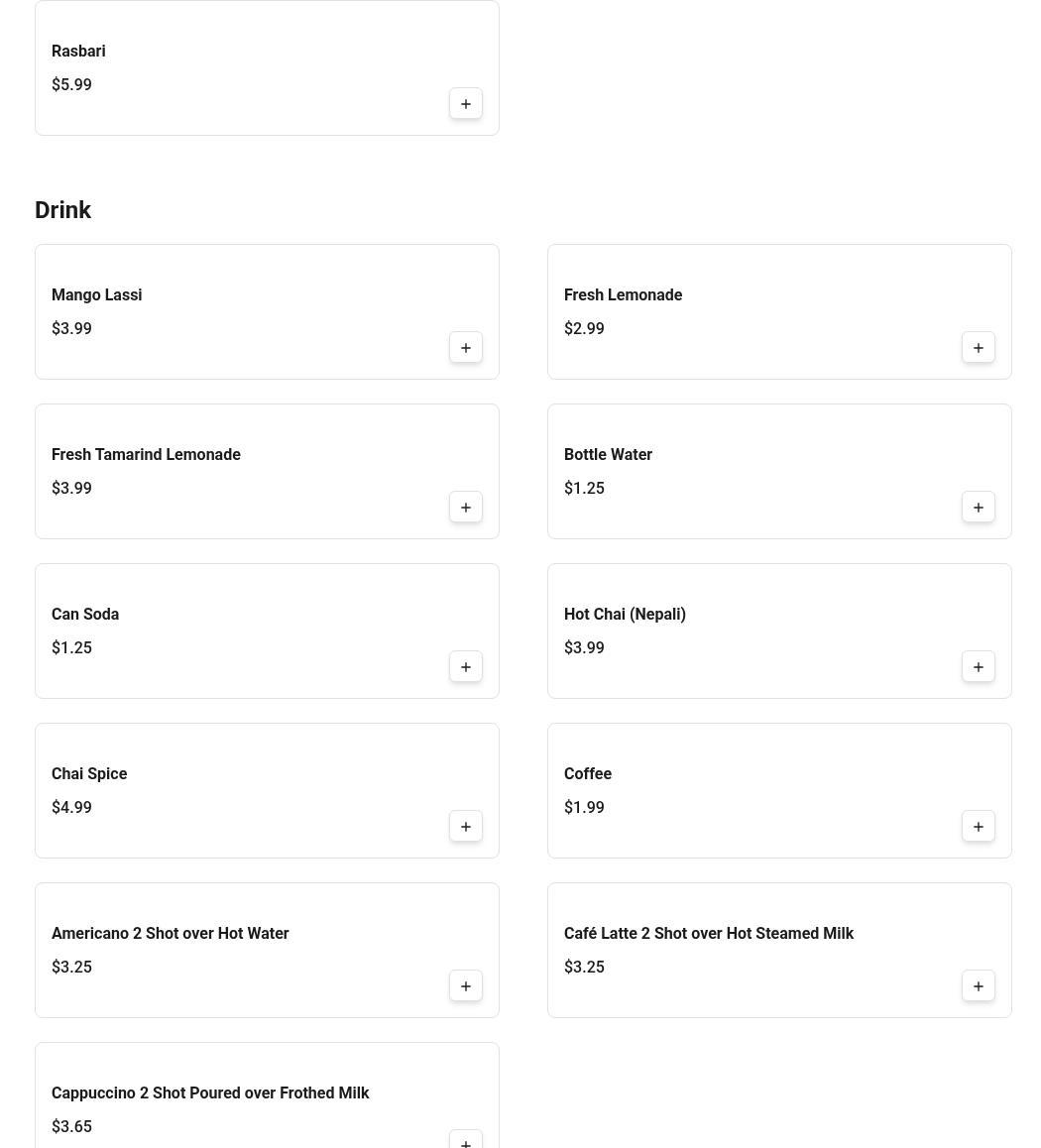Add Americano 2 Shot to cart

click(x=466, y=985)
